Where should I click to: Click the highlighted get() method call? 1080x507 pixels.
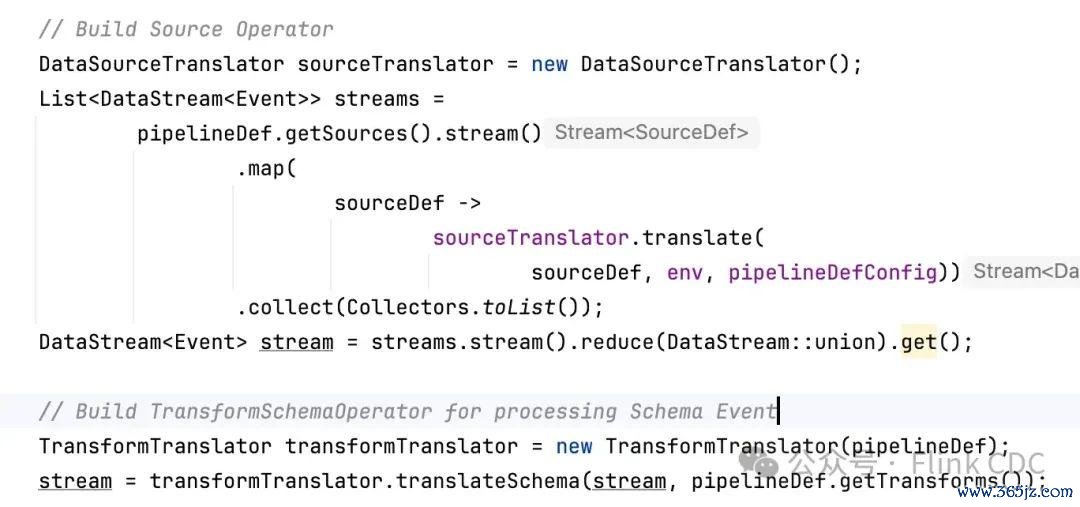919,342
